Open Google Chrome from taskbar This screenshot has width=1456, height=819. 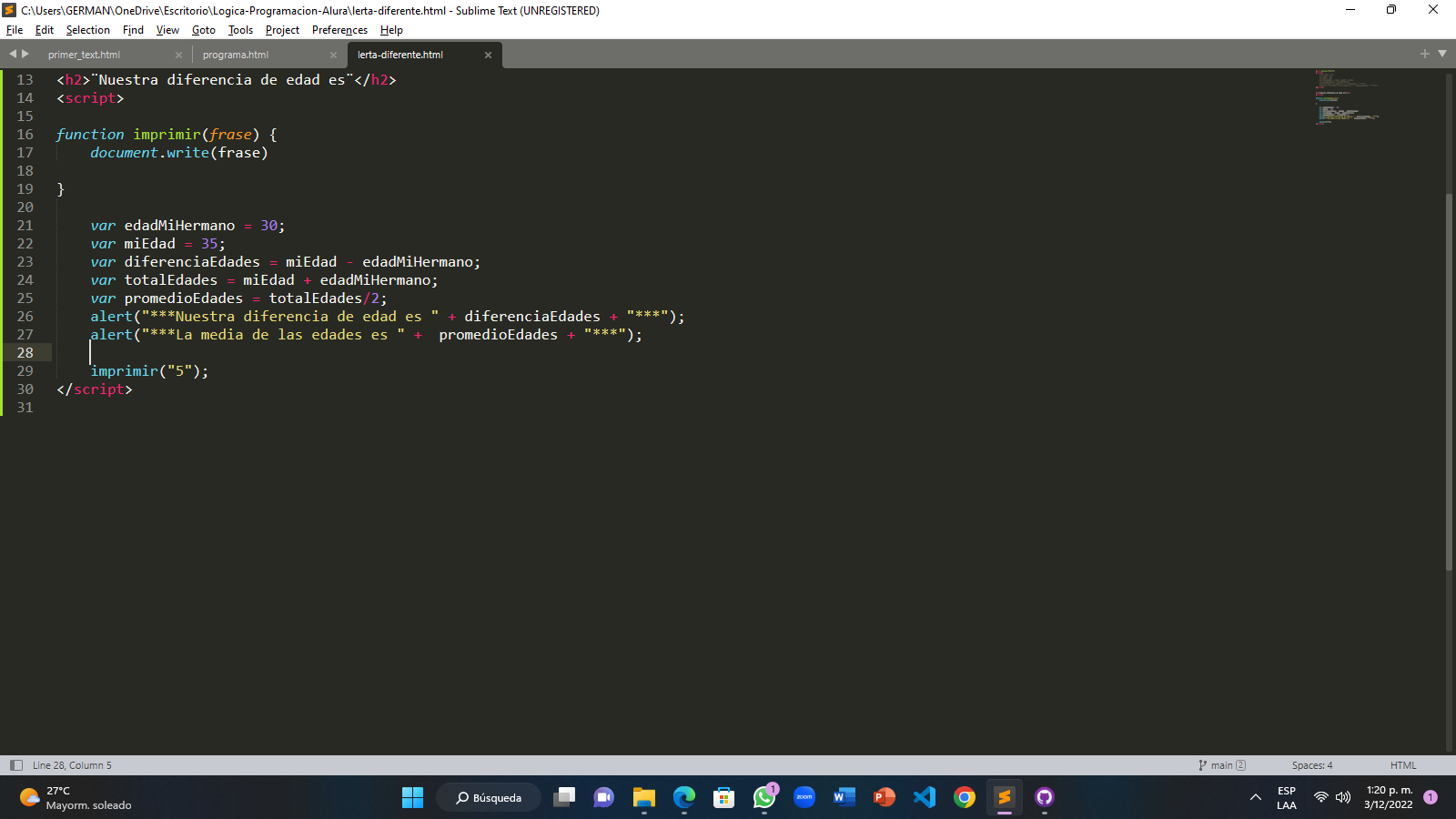pos(965,798)
